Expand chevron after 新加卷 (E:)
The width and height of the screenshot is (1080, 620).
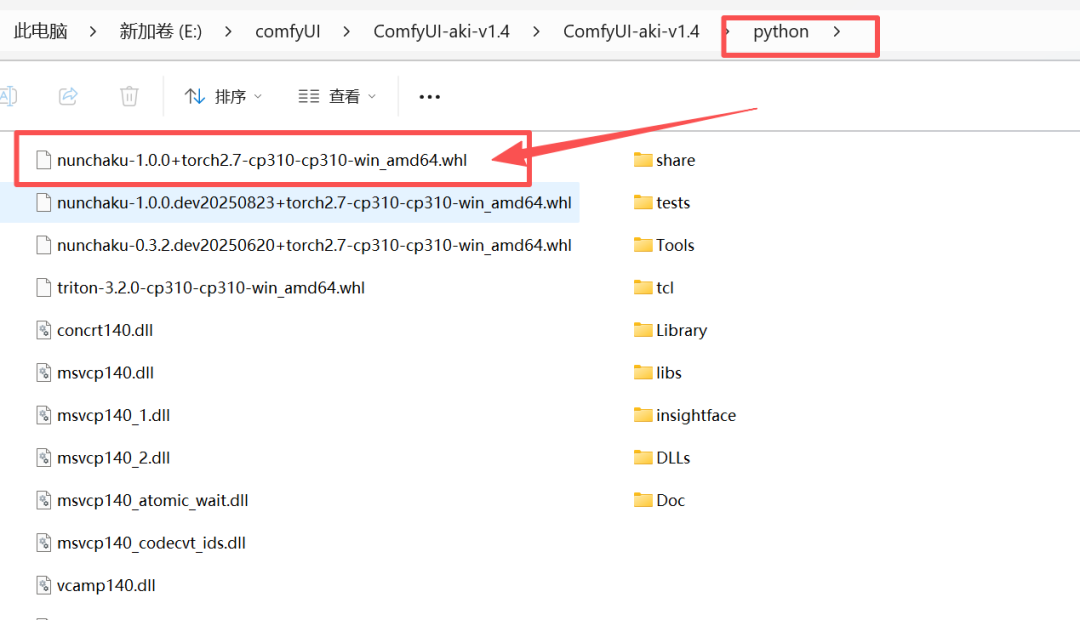coord(228,32)
